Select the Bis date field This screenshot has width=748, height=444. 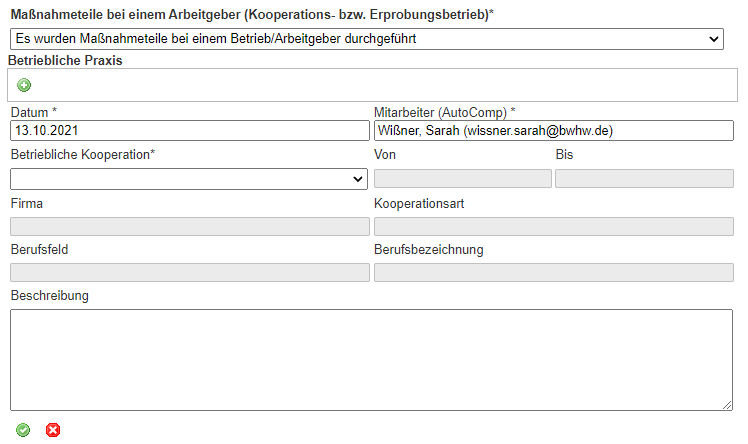coord(644,179)
